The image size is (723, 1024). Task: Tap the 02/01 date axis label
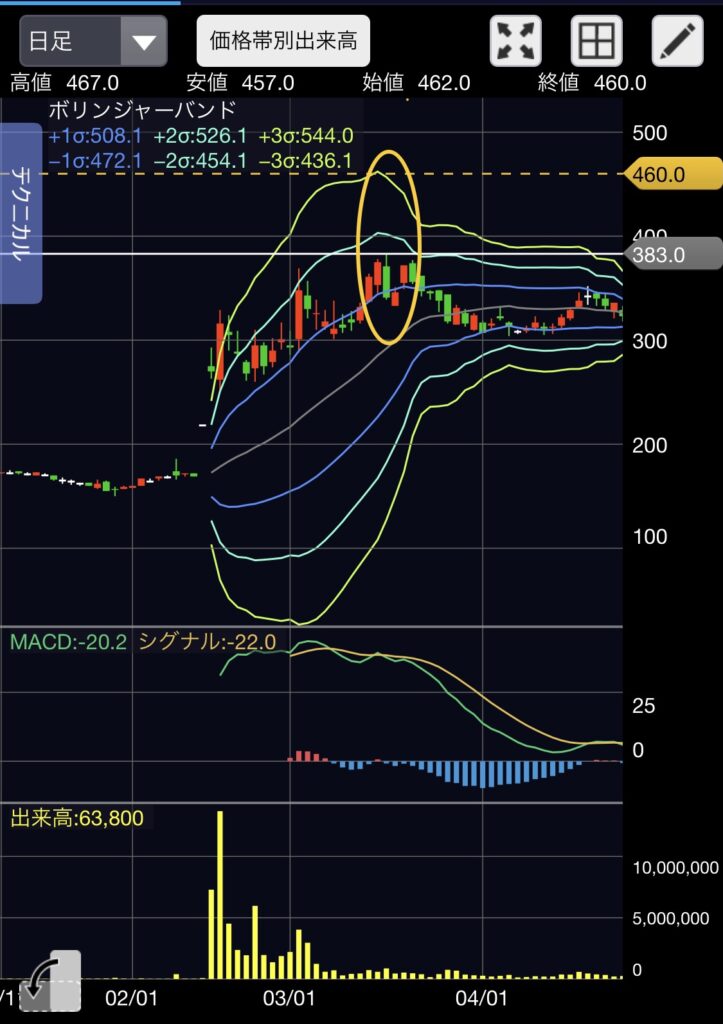pos(131,999)
